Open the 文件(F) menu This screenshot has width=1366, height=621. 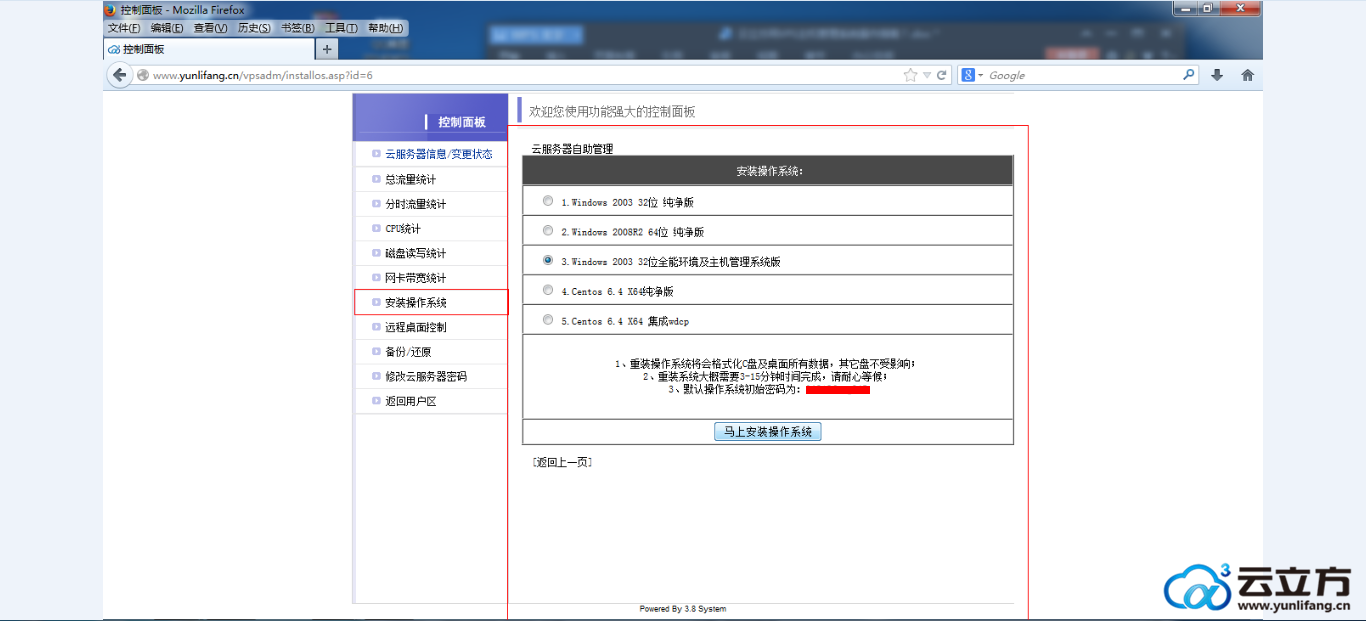[124, 28]
